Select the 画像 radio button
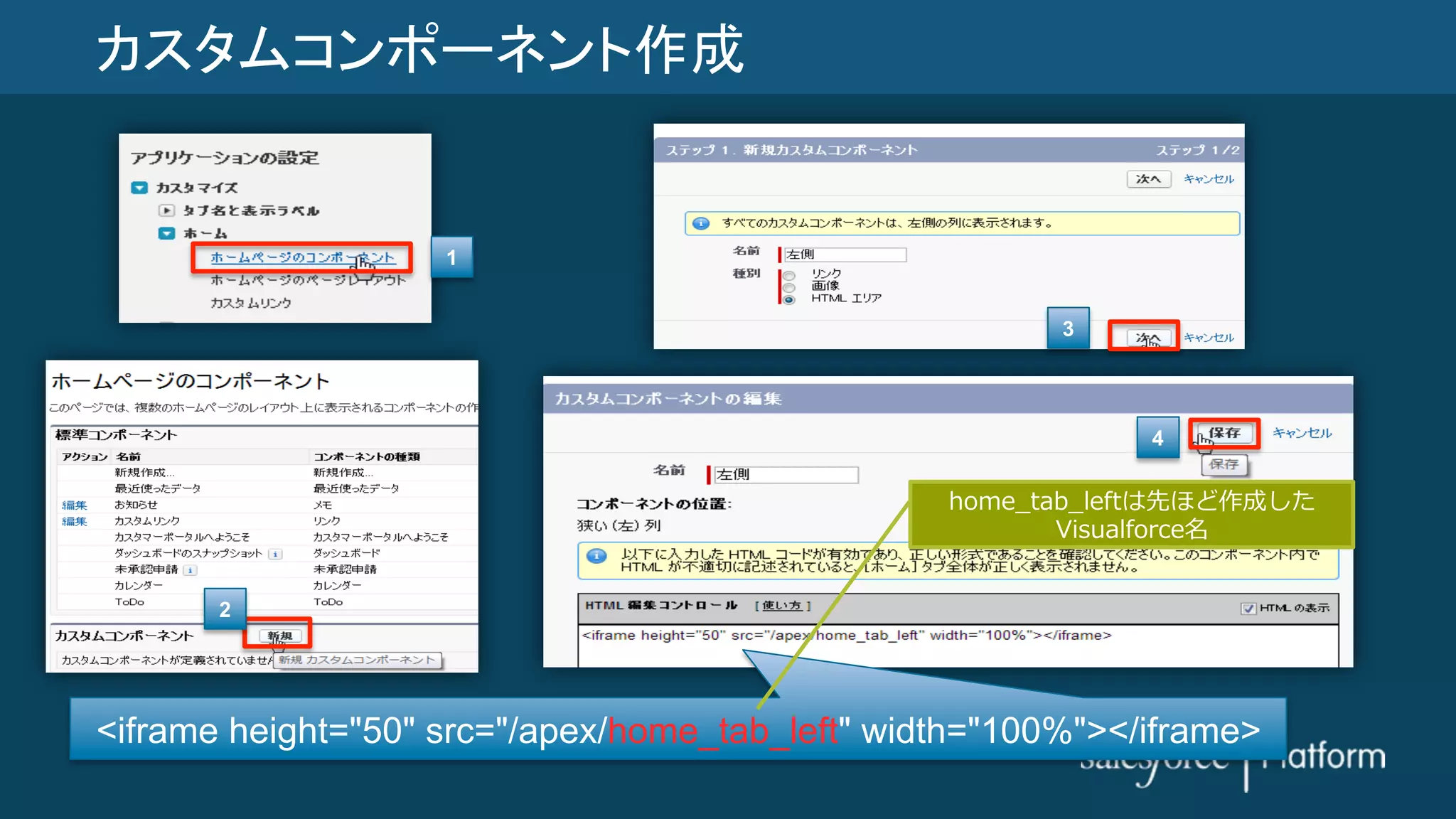This screenshot has width=1456, height=819. click(789, 287)
